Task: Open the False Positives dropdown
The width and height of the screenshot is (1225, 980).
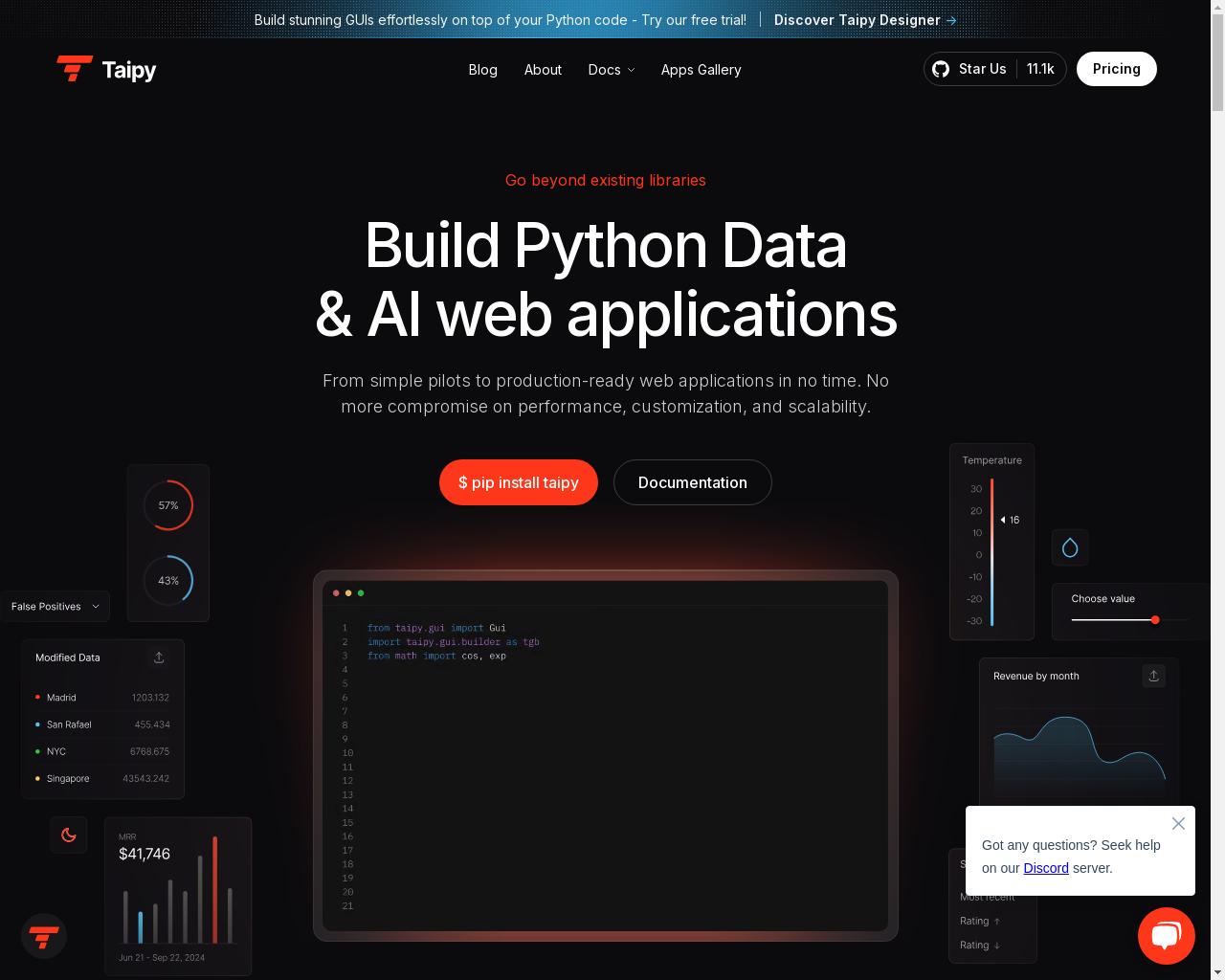Action: [x=55, y=606]
